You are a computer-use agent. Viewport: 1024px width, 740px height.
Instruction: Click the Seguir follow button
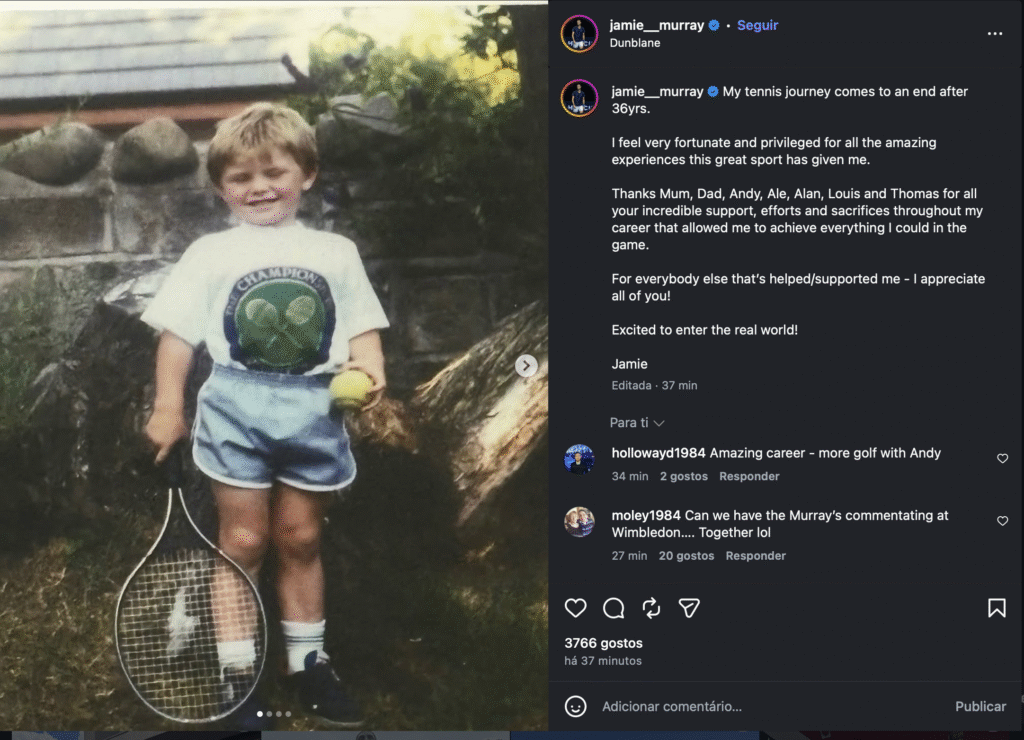(x=757, y=26)
